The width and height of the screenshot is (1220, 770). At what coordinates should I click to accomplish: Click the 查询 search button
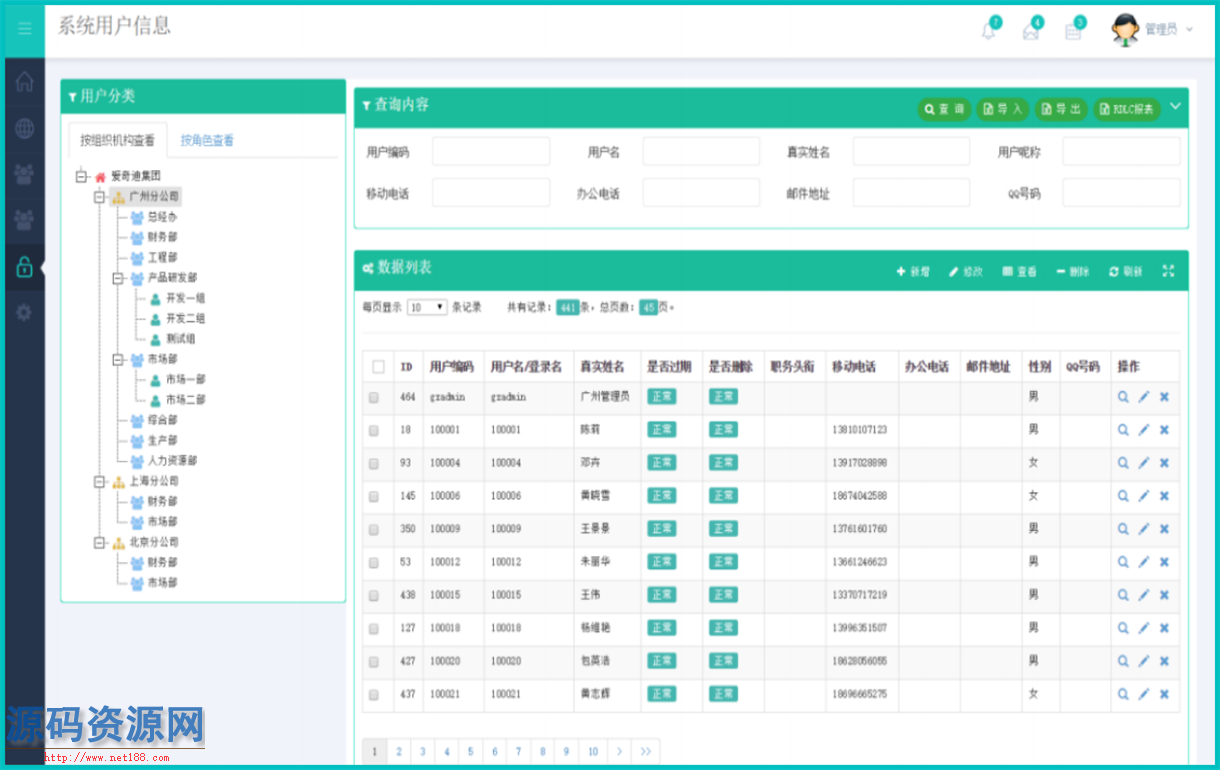tap(944, 109)
